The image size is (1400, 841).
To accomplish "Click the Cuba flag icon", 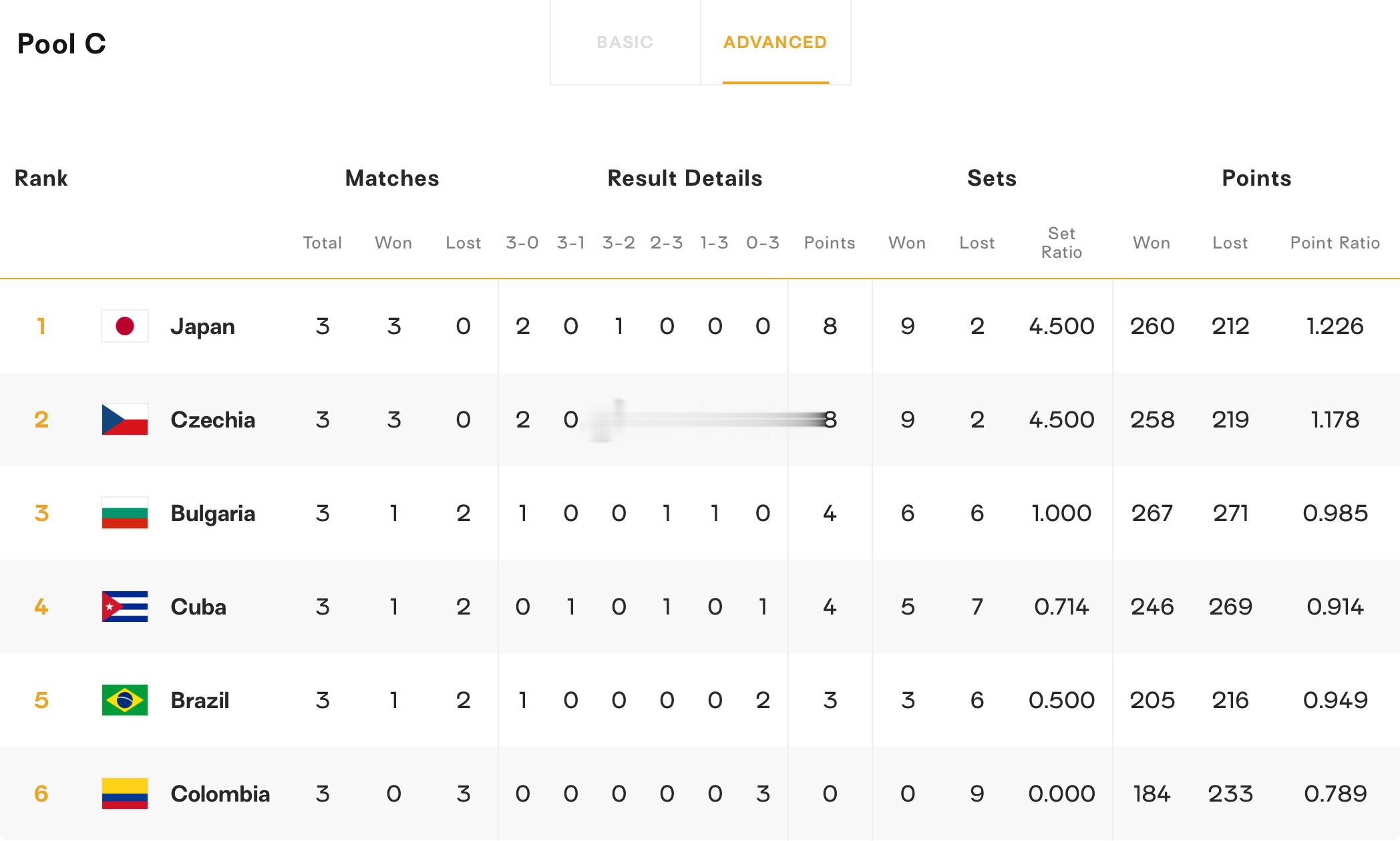I will click(x=125, y=607).
